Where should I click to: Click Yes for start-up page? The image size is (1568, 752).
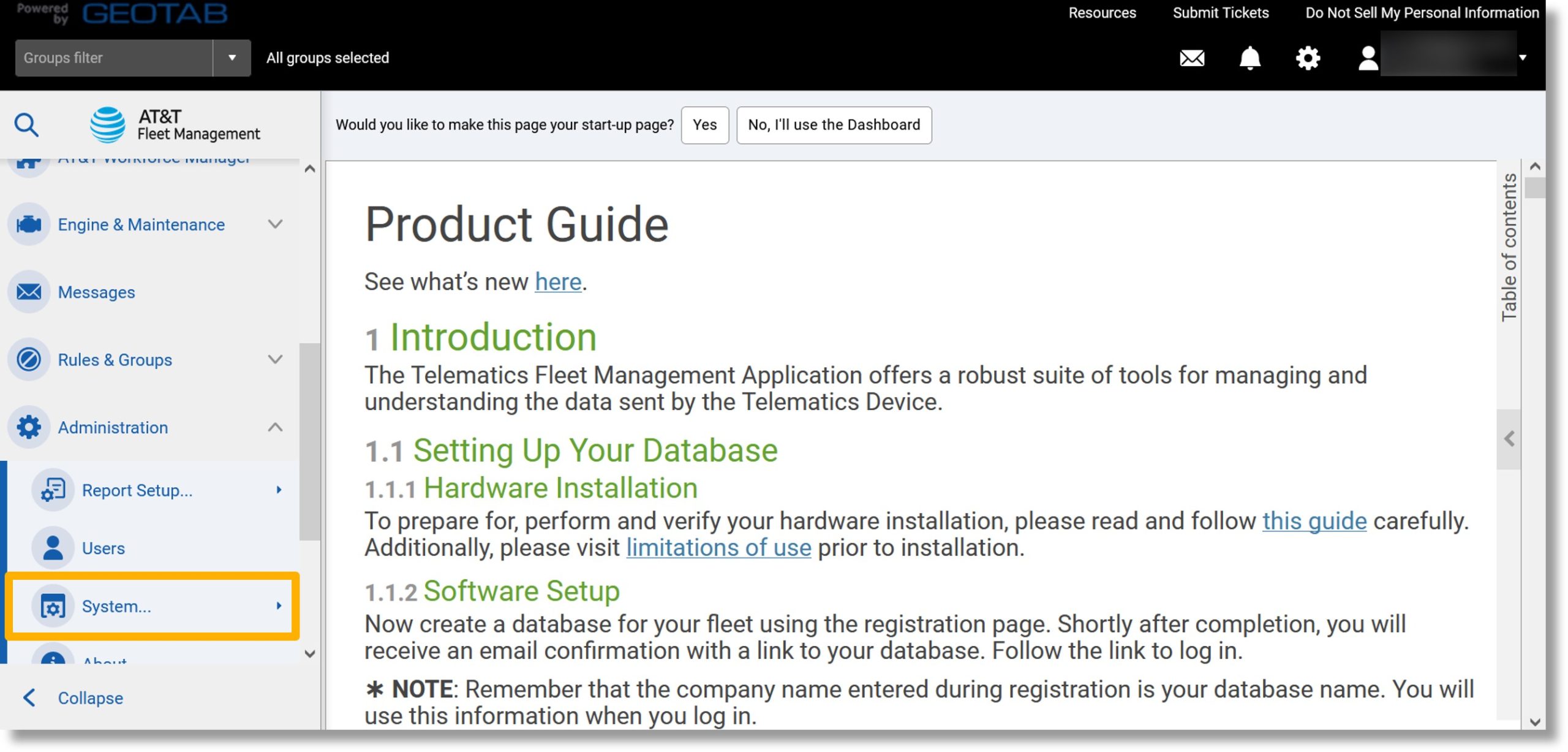704,125
